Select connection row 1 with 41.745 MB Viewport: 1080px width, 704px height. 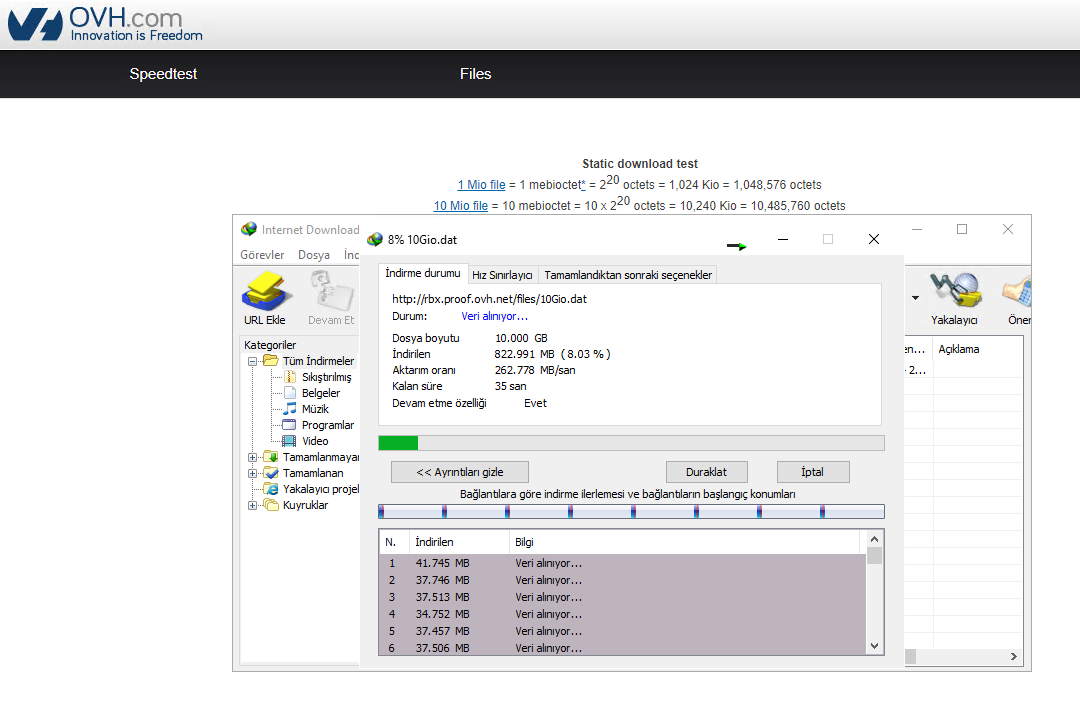pos(623,563)
